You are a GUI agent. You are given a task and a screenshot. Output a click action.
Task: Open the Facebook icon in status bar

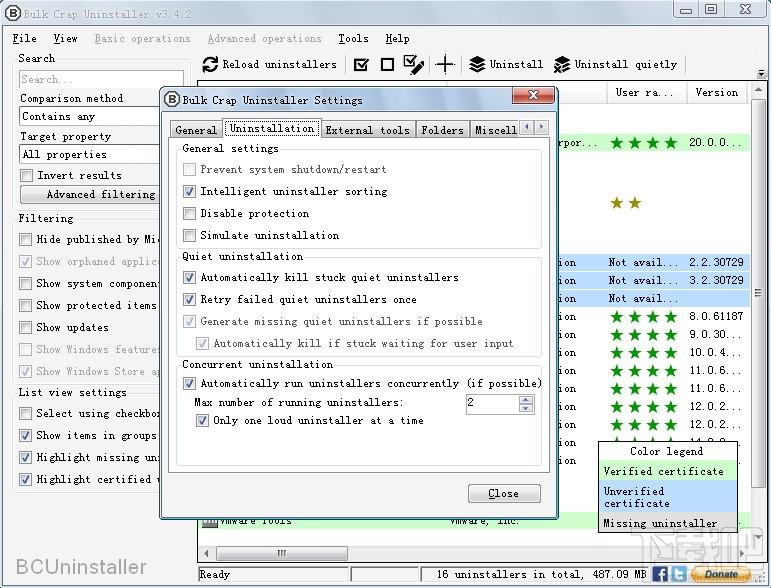click(x=660, y=574)
